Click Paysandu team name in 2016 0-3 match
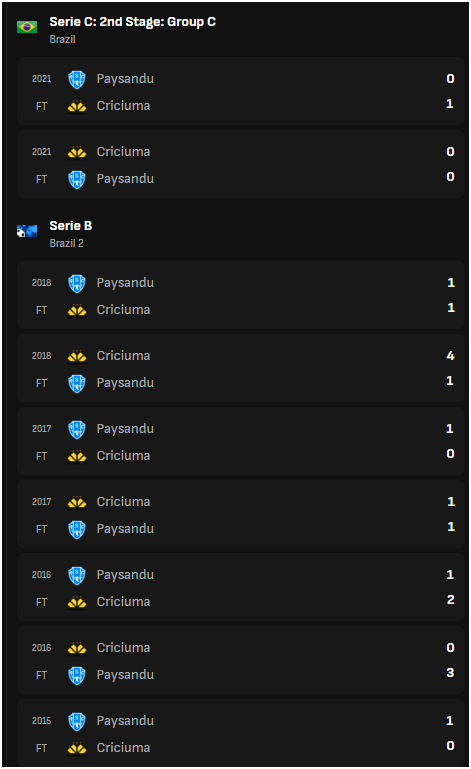Viewport: 471px width, 769px height. click(x=125, y=675)
